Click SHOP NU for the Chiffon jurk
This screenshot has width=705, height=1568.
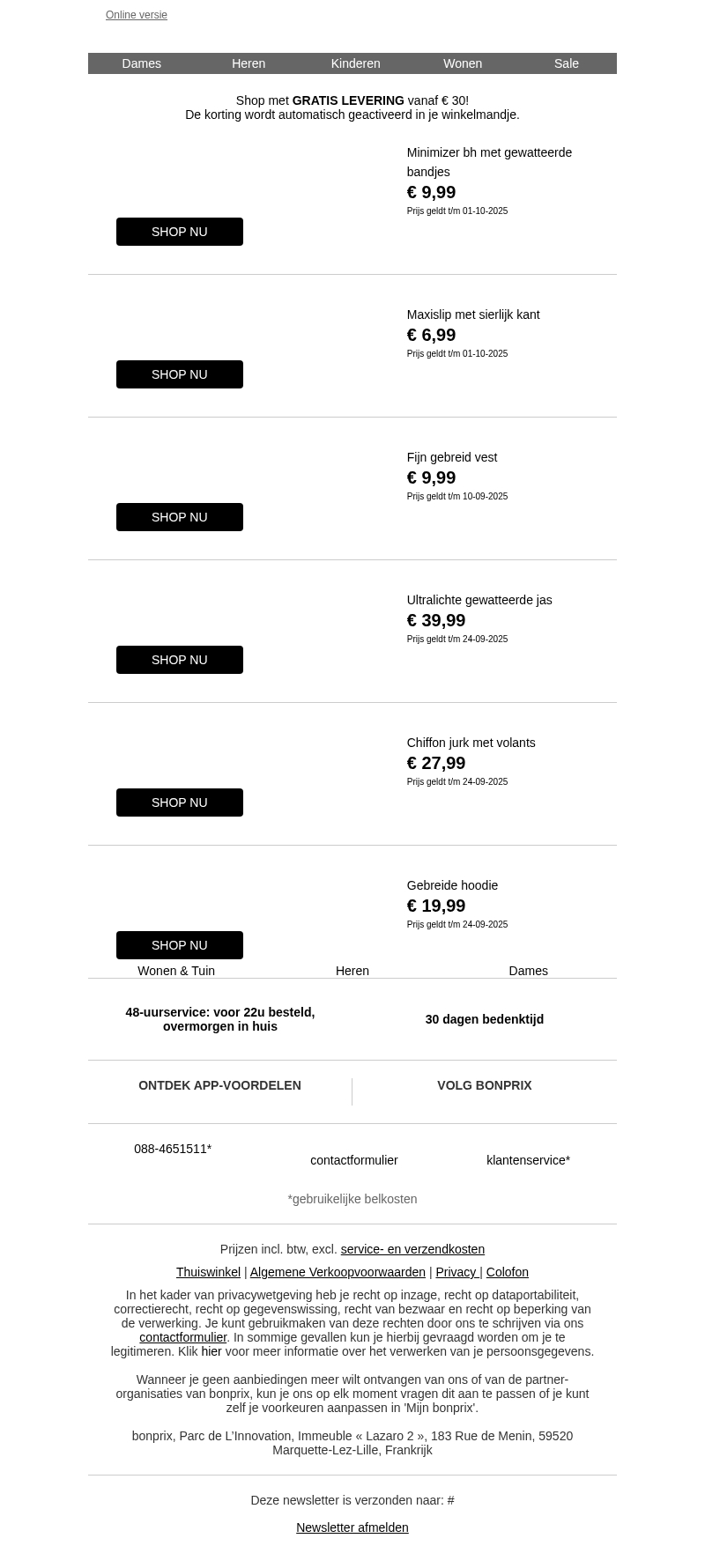click(x=180, y=802)
